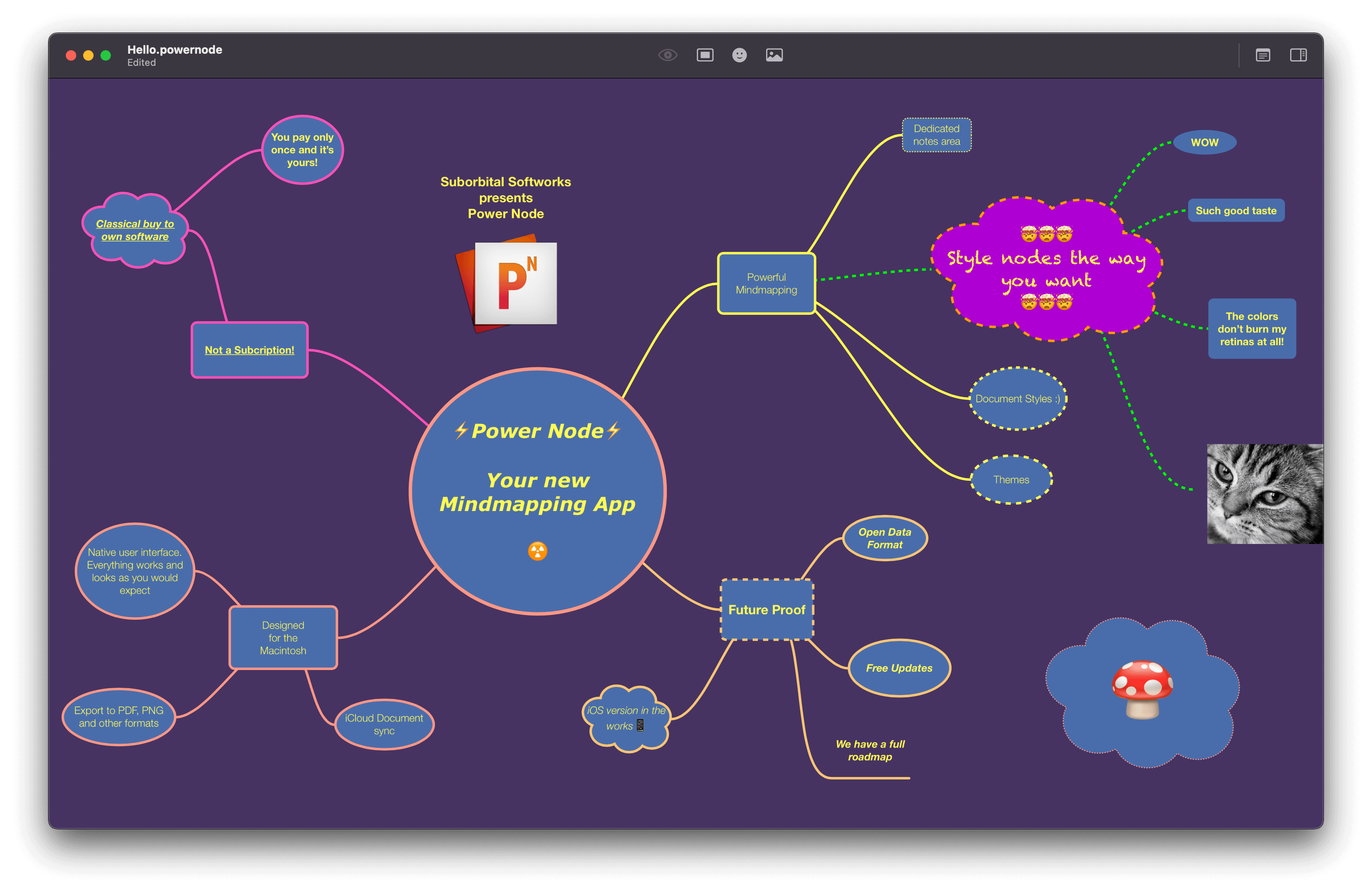Toggle the sidebar layout icon

(1299, 55)
